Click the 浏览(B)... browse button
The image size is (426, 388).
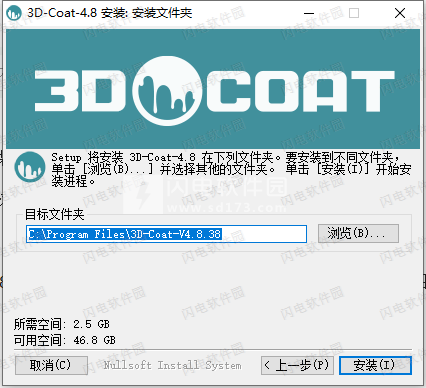[358, 233]
